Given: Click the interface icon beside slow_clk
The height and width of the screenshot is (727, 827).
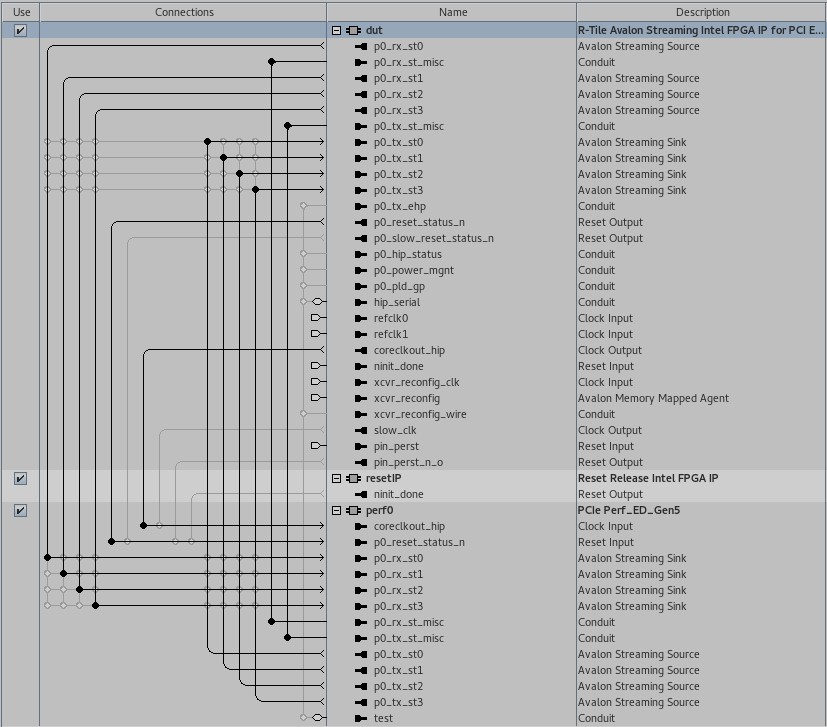Looking at the screenshot, I should tap(361, 431).
